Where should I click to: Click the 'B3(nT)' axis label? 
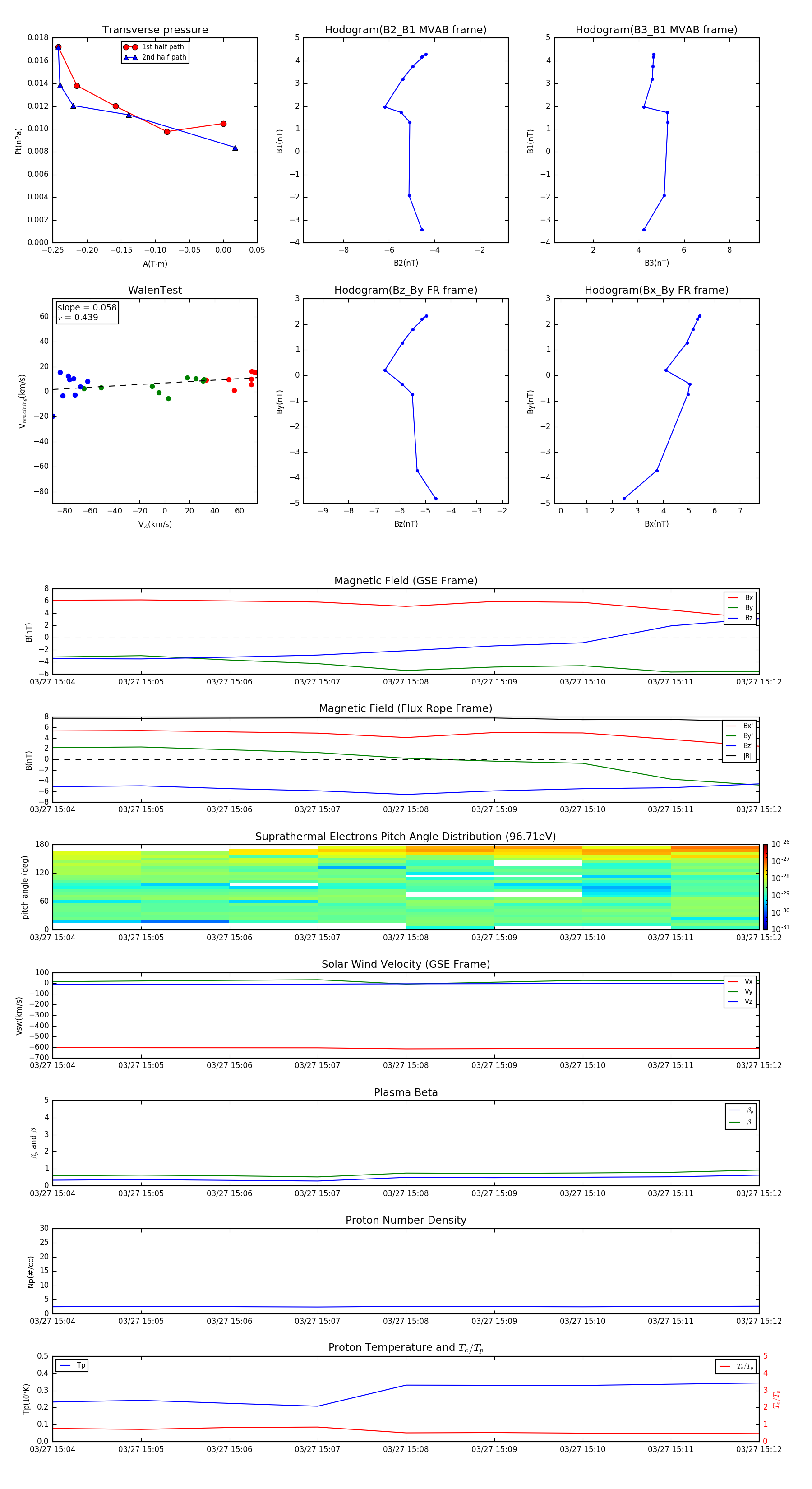tap(656, 263)
